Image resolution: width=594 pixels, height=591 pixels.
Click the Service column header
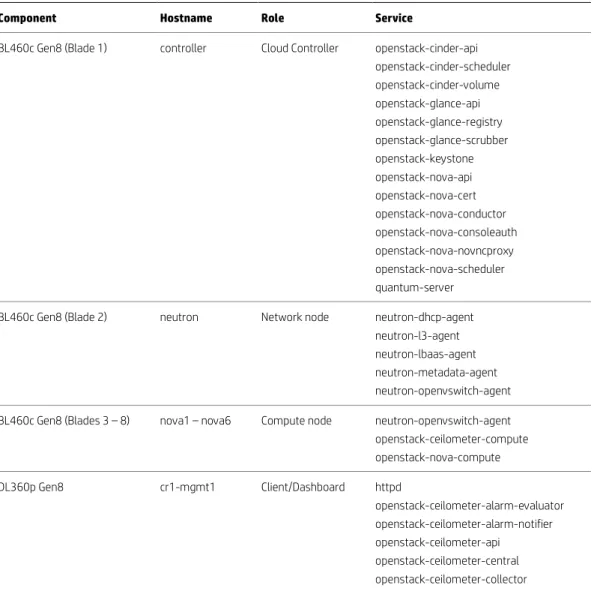click(394, 18)
